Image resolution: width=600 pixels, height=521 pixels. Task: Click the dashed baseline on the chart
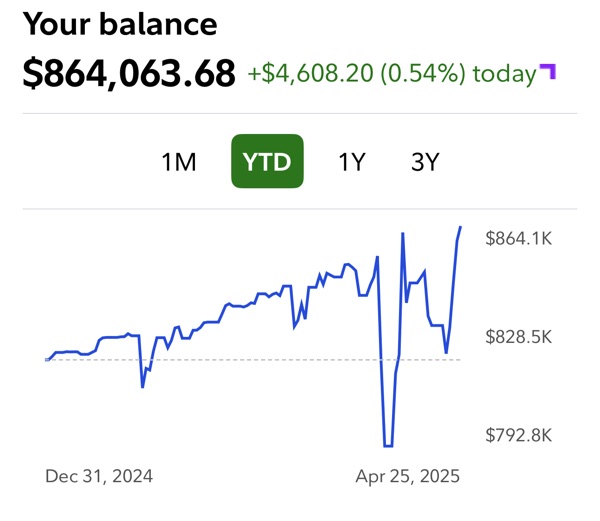pyautogui.click(x=250, y=359)
